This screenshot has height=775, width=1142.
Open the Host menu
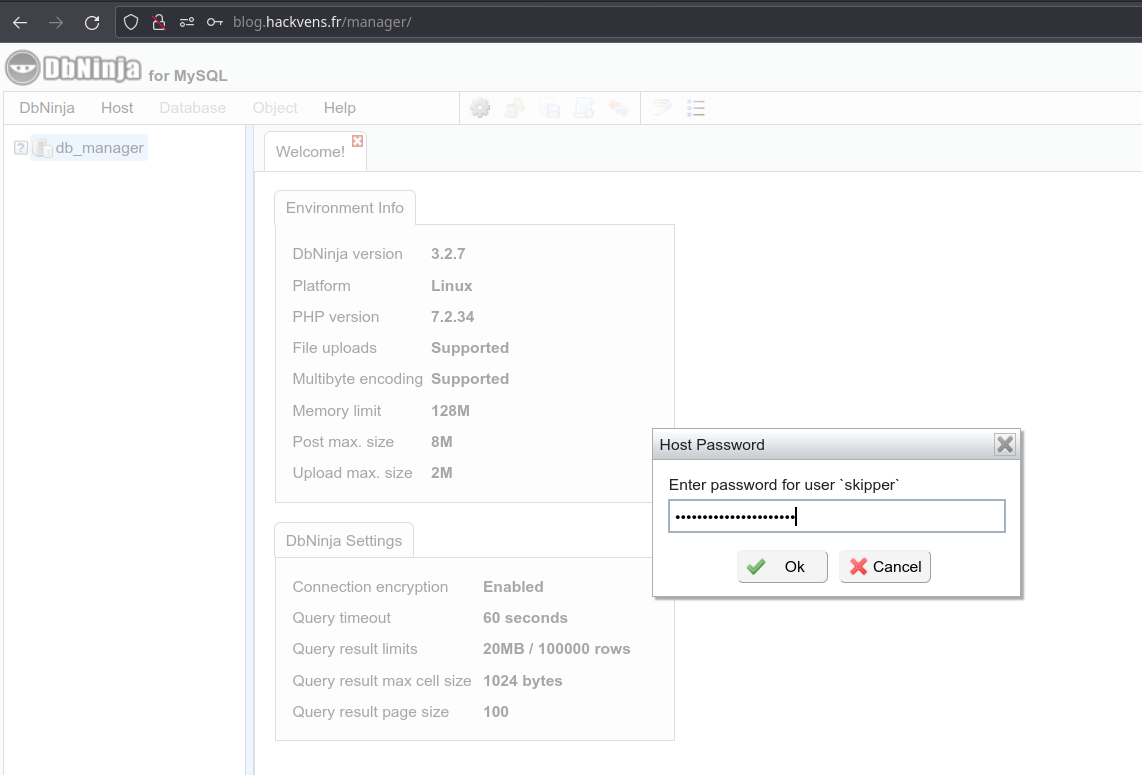[x=117, y=108]
